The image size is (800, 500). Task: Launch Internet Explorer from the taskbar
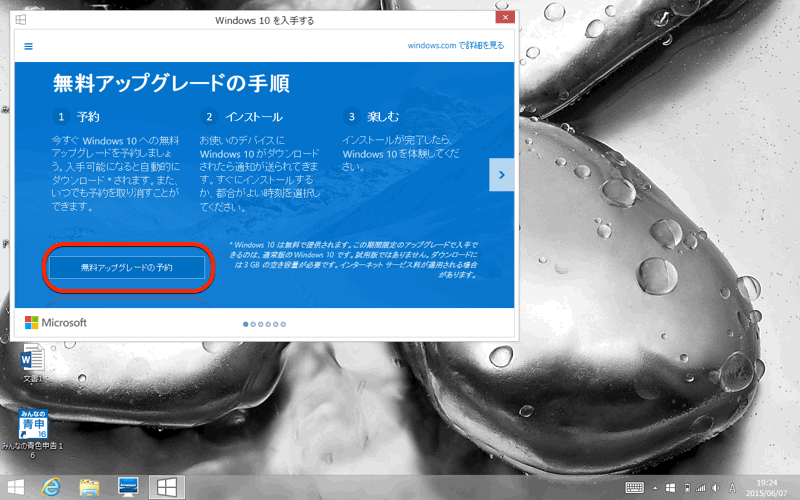click(50, 487)
